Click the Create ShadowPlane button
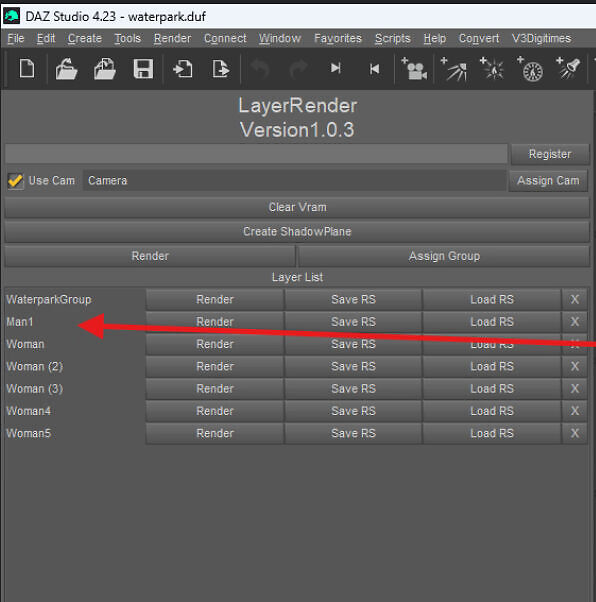The width and height of the screenshot is (596, 602). [x=297, y=232]
